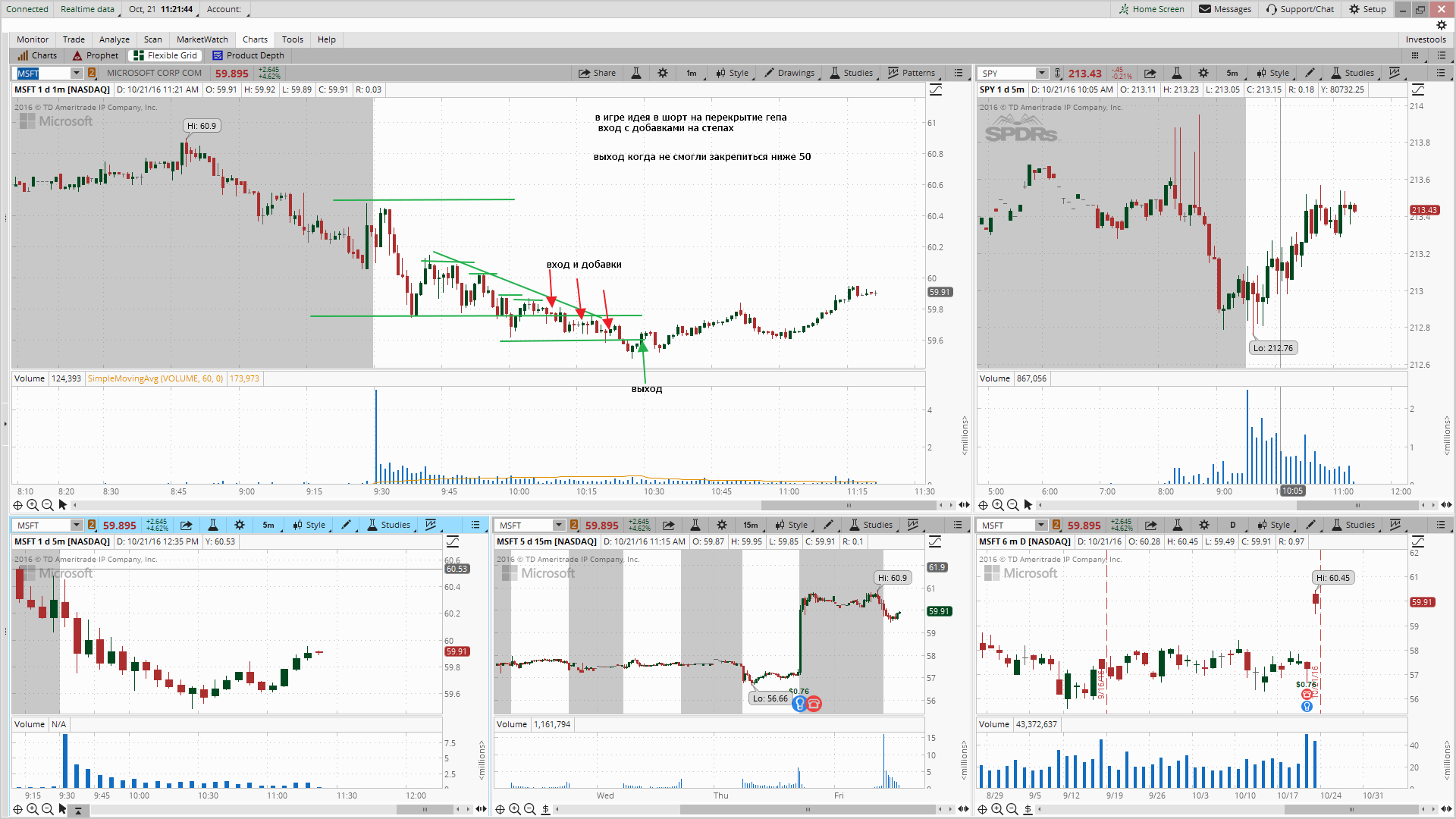Open the Studies menu in the 1m chart
The image size is (1456, 819).
pyautogui.click(x=852, y=74)
